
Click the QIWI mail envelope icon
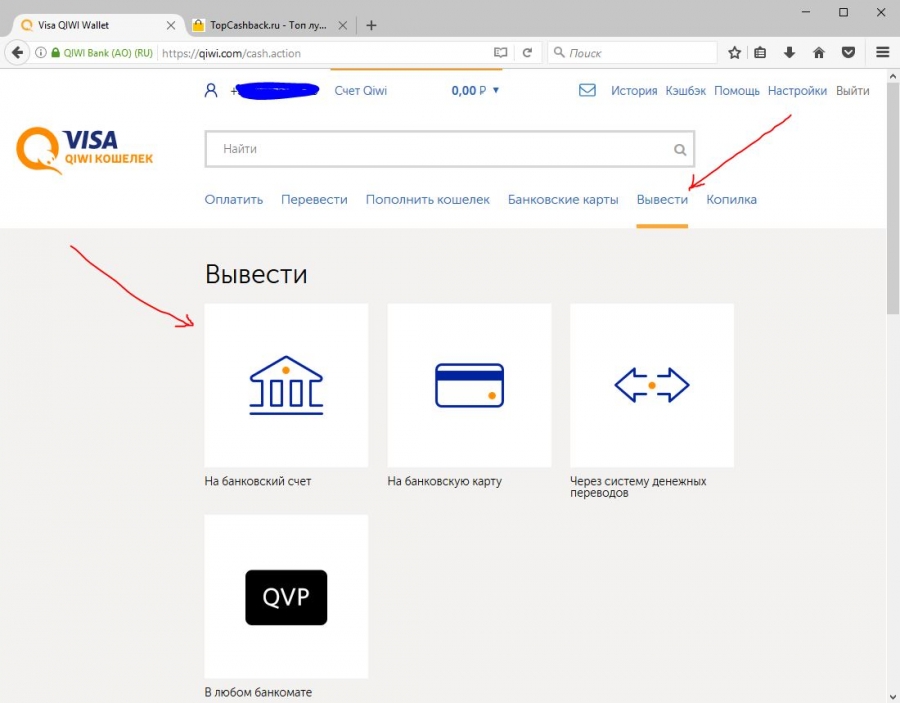587,90
